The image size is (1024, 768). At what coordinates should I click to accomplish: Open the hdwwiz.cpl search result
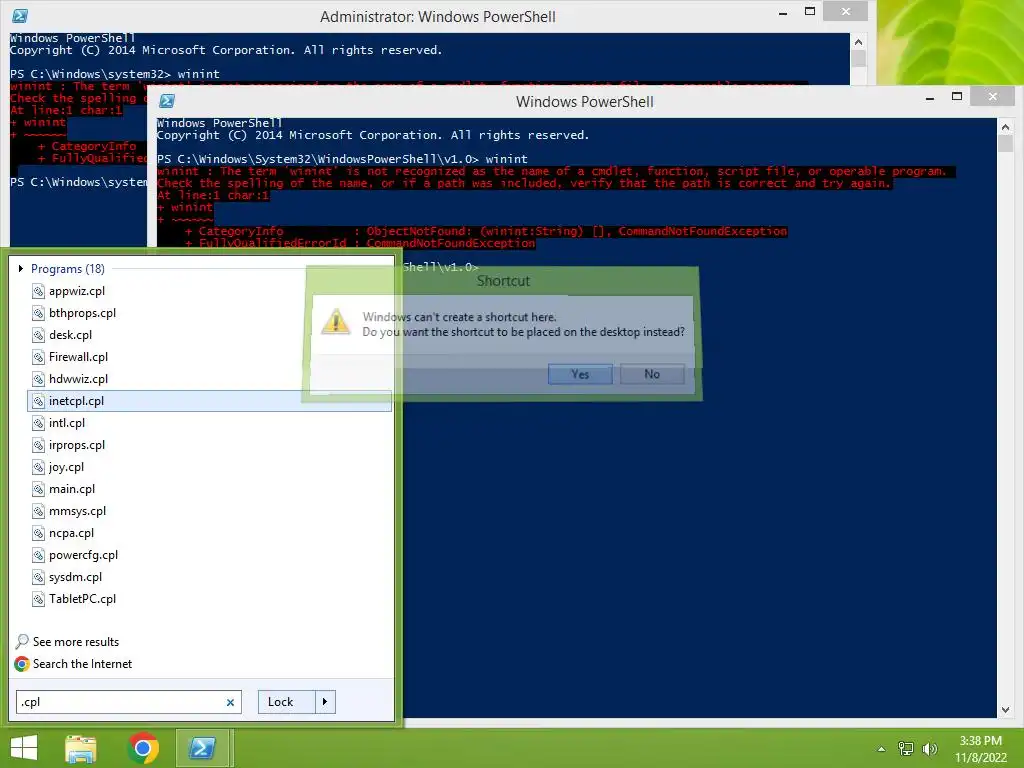[x=209, y=379]
